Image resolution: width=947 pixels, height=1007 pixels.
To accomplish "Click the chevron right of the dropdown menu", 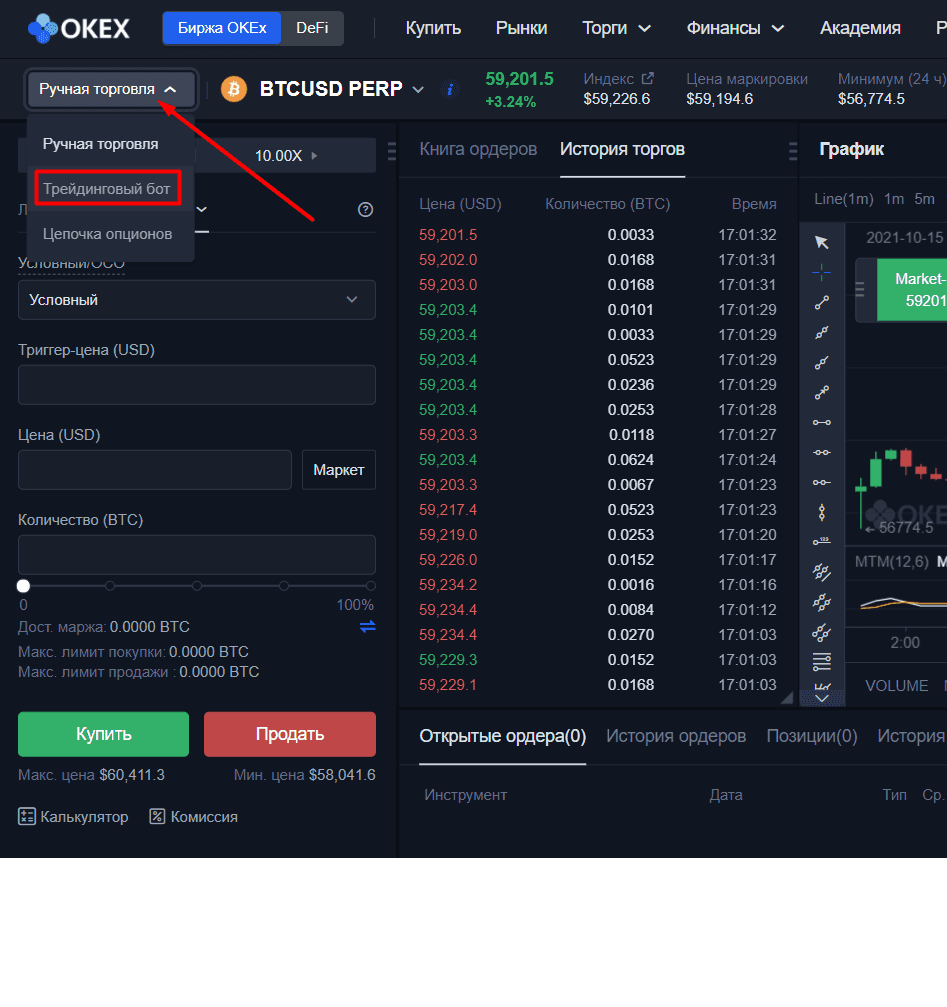I will [x=202, y=209].
